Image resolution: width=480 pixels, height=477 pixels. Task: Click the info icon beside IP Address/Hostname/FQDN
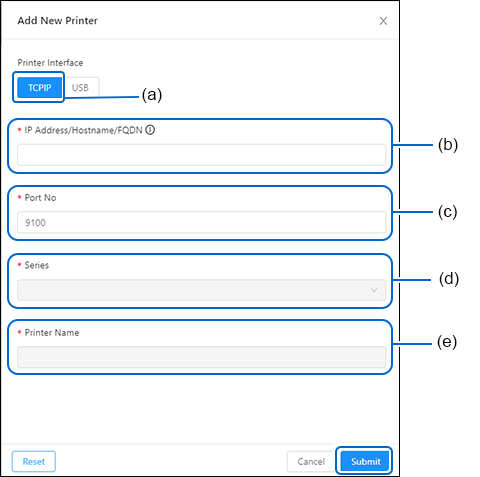150,130
